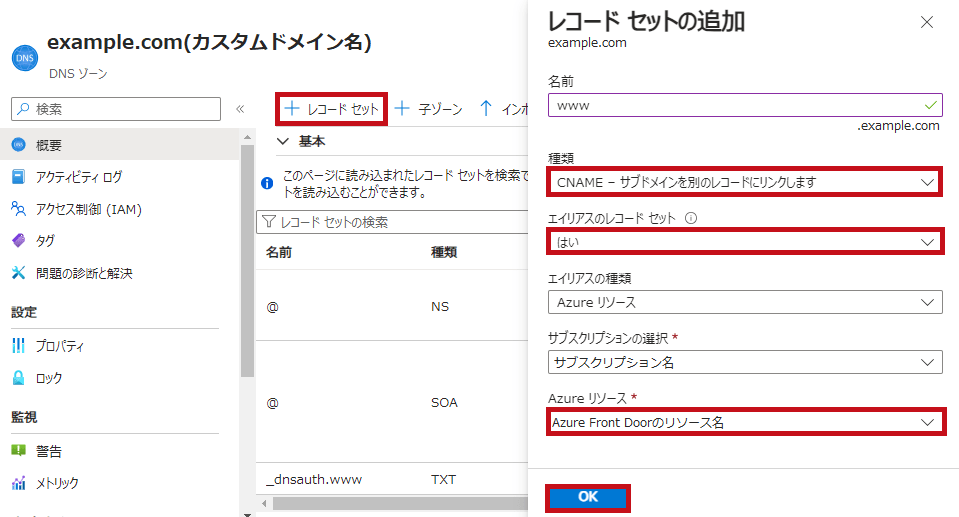Open 問題の診断と解決 from the sidebar
The width and height of the screenshot is (959, 517).
point(84,273)
